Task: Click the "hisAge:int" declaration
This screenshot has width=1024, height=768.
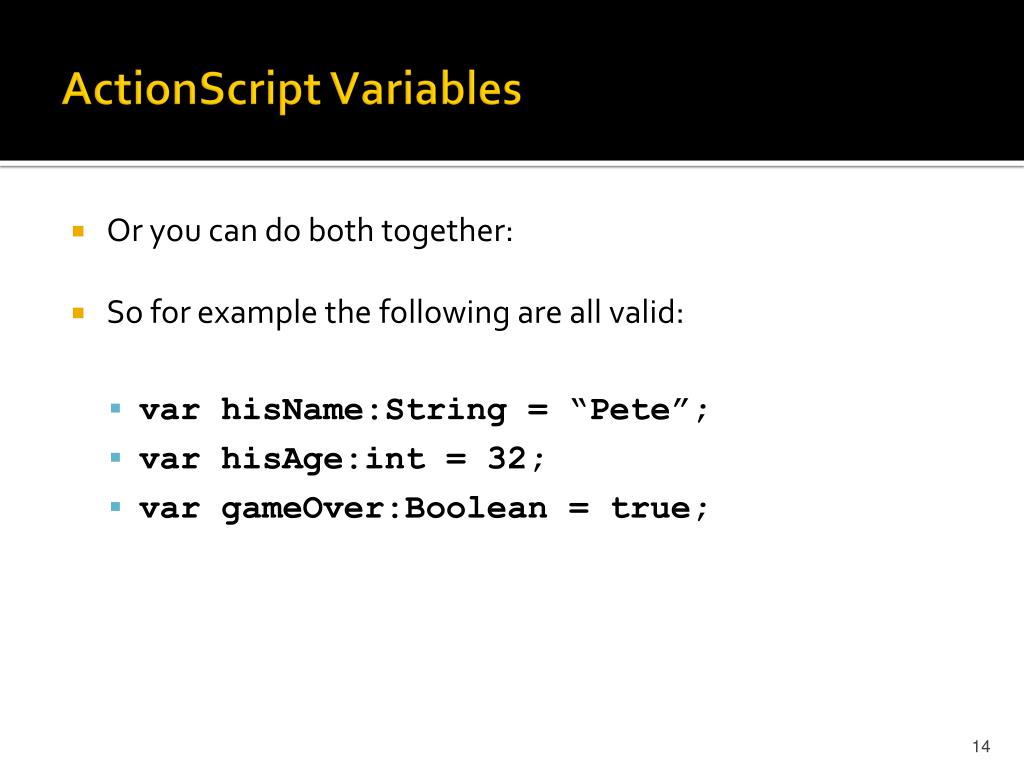Action: pyautogui.click(x=323, y=459)
